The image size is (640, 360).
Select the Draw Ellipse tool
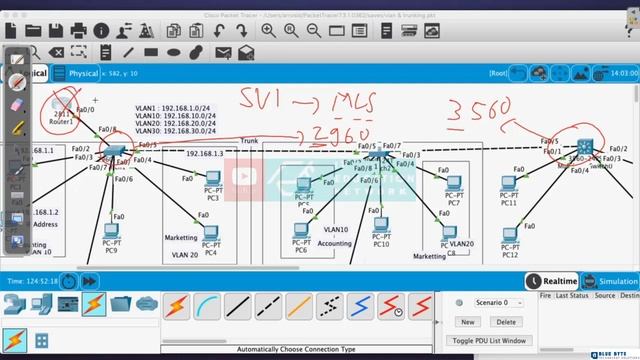coord(173,52)
